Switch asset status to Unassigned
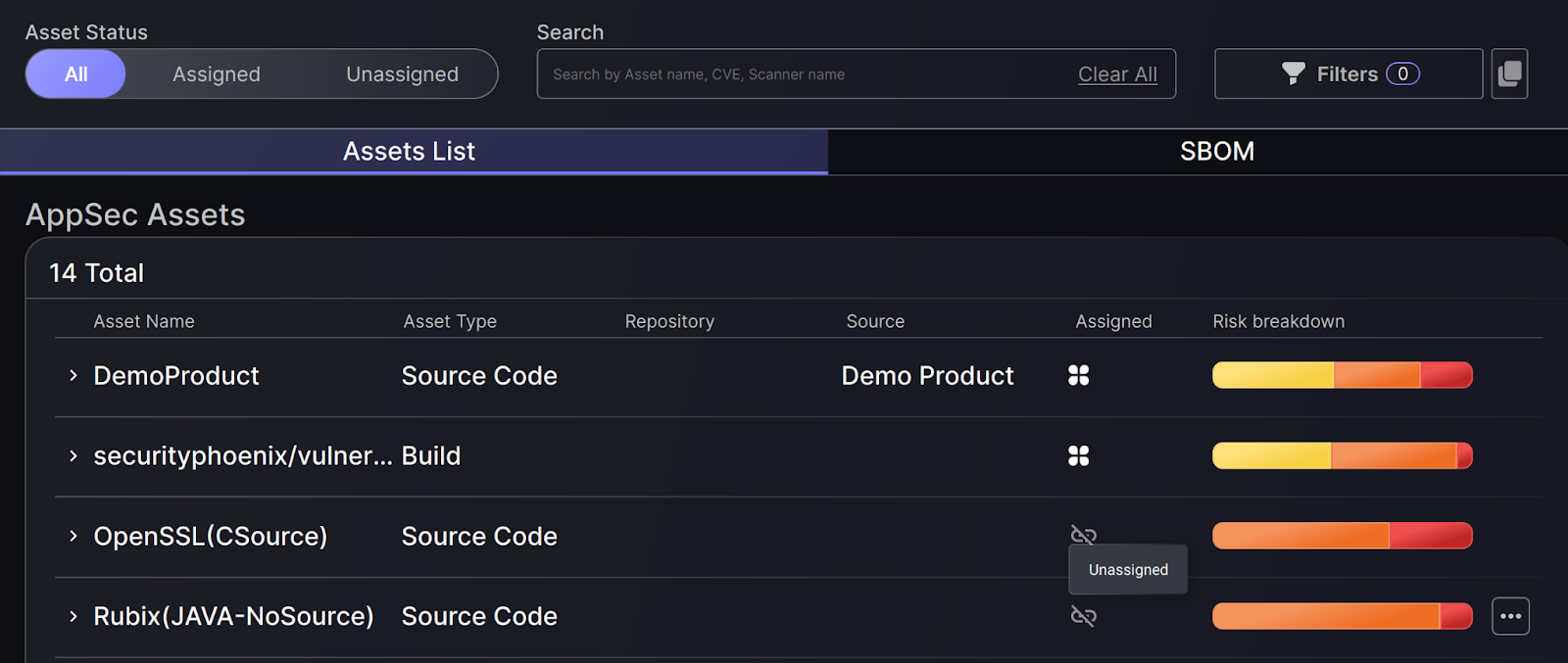1568x663 pixels. (x=402, y=73)
